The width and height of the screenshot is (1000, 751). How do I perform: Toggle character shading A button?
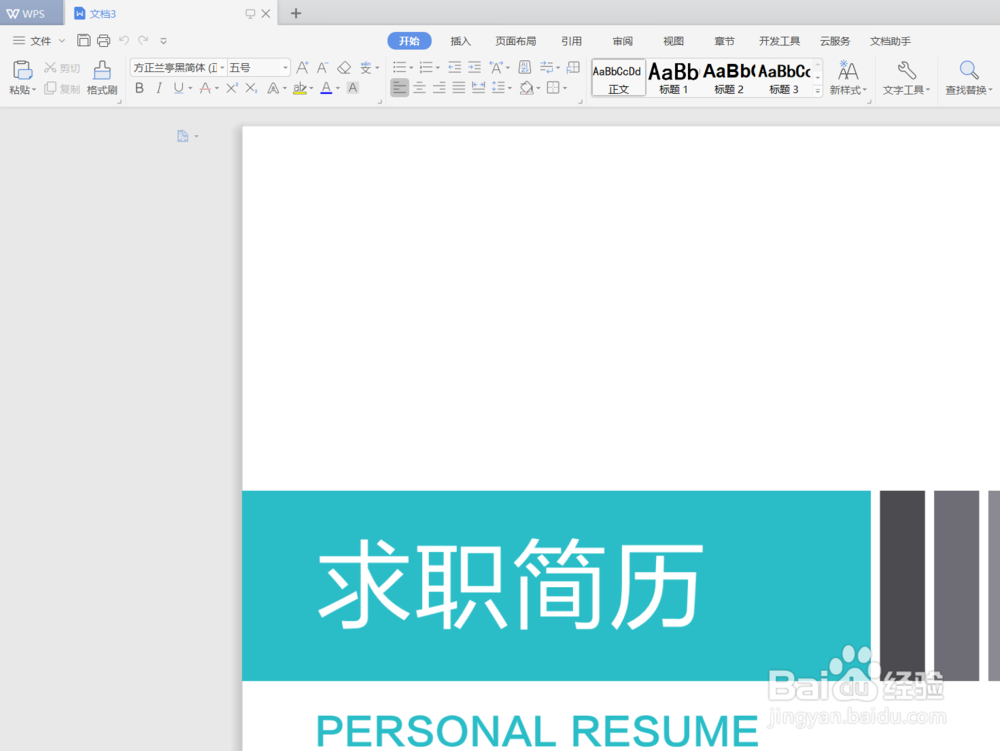point(353,88)
